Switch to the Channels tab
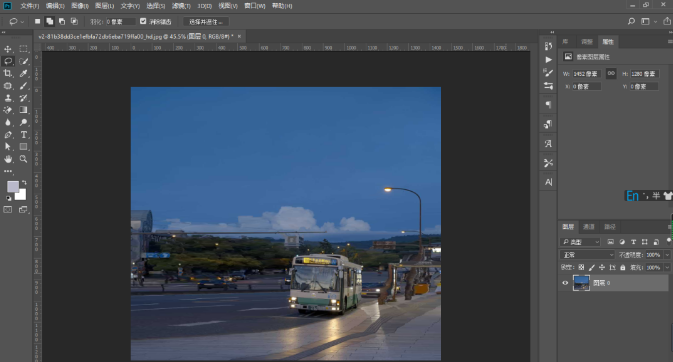673x362 pixels. (588, 227)
